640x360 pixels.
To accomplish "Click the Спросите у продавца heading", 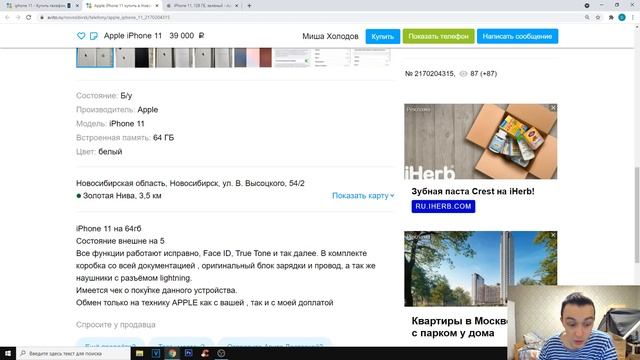I will tap(116, 325).
